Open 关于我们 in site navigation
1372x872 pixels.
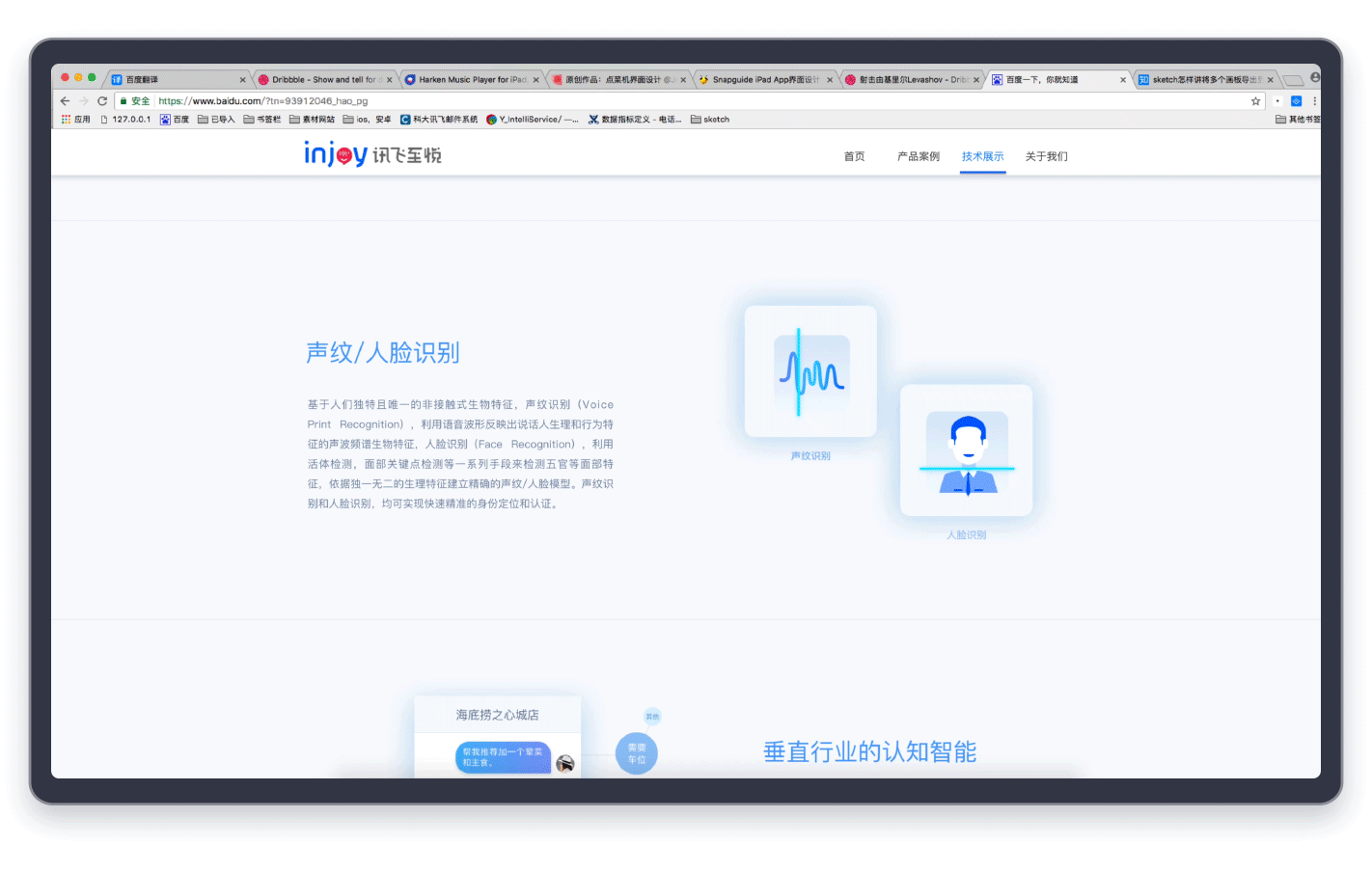click(x=1047, y=156)
